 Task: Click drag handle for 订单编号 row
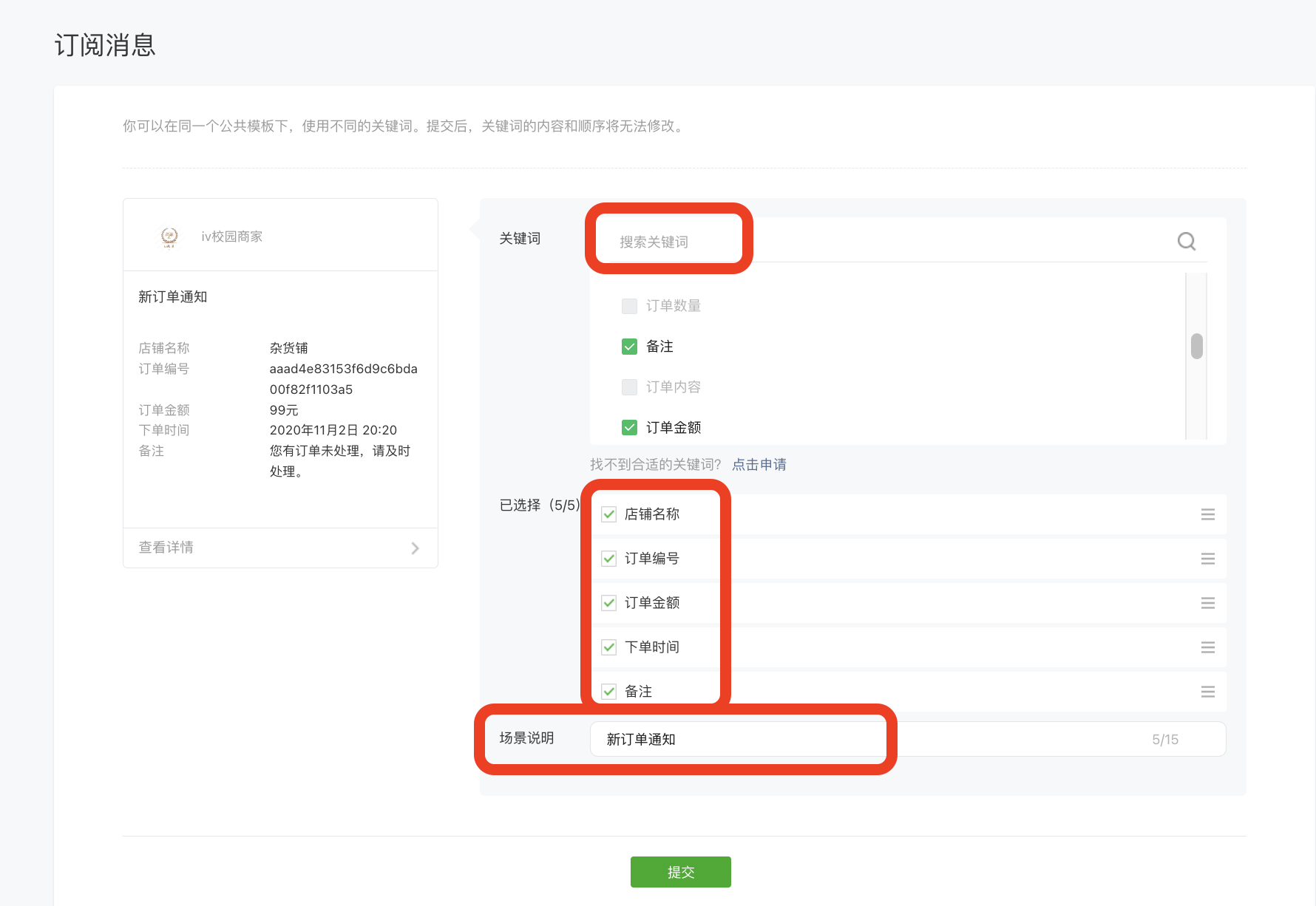click(x=1207, y=559)
